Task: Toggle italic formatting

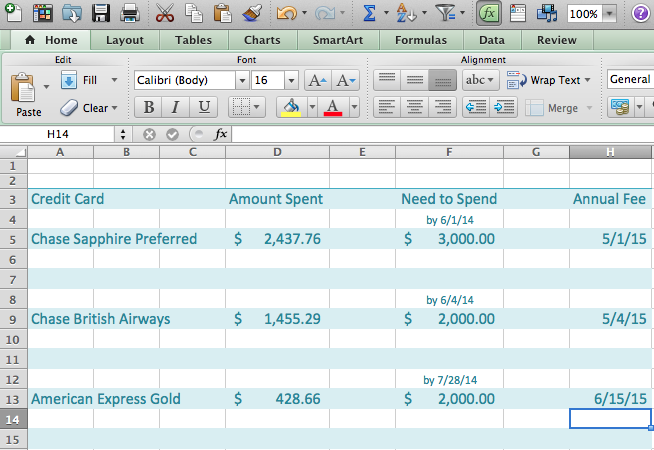Action: [176, 108]
